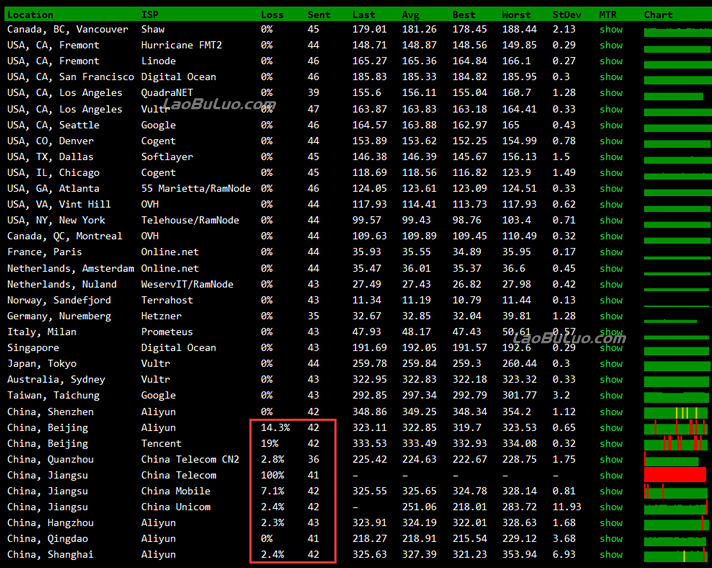Screen dimensions: 712x568
Task: Click the chart bar for Shanghai Aliyun
Action: 676,556
